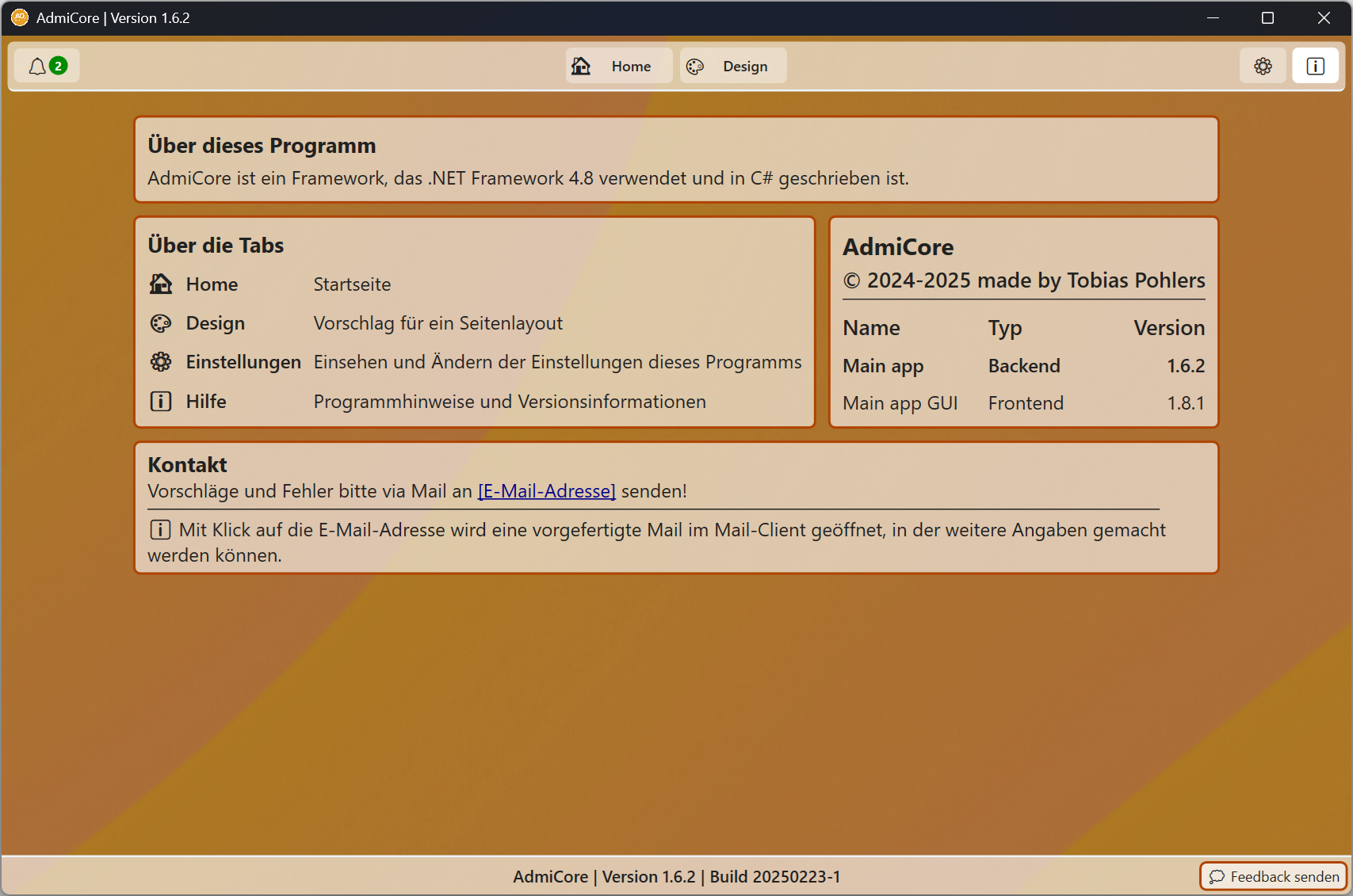
Task: Click the info icon in Kontakt note
Action: coord(160,529)
